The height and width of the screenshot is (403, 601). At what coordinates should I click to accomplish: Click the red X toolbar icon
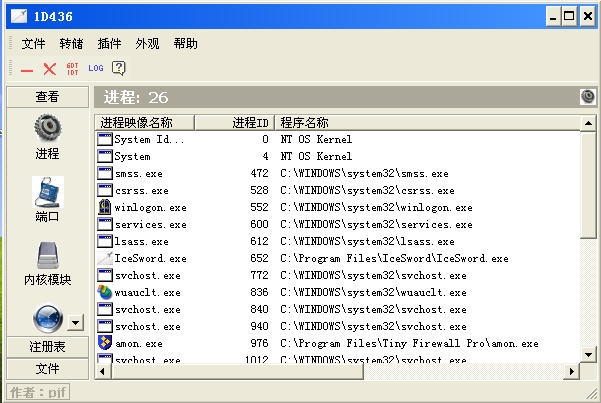click(49, 69)
